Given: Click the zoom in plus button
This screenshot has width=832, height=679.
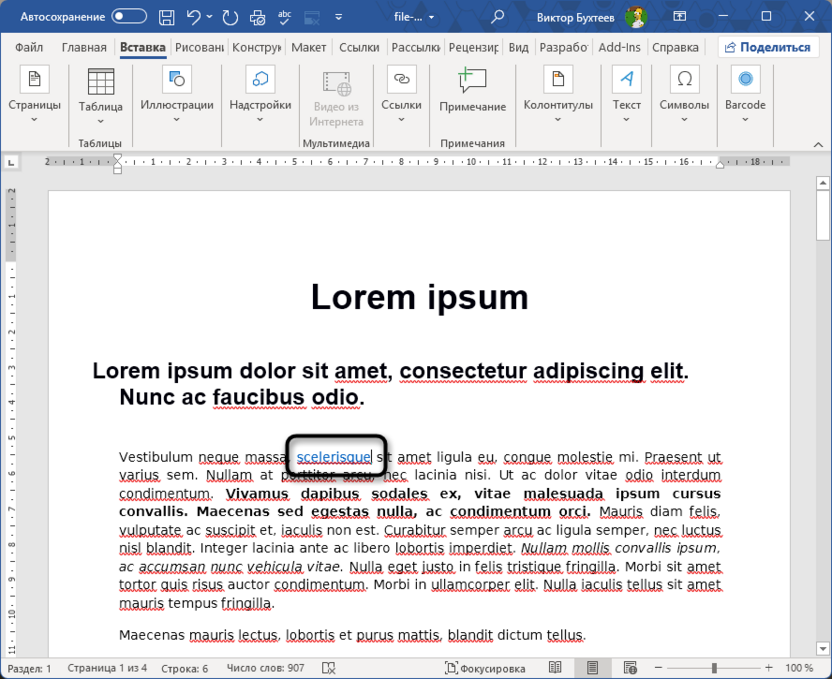Looking at the screenshot, I should (x=769, y=668).
